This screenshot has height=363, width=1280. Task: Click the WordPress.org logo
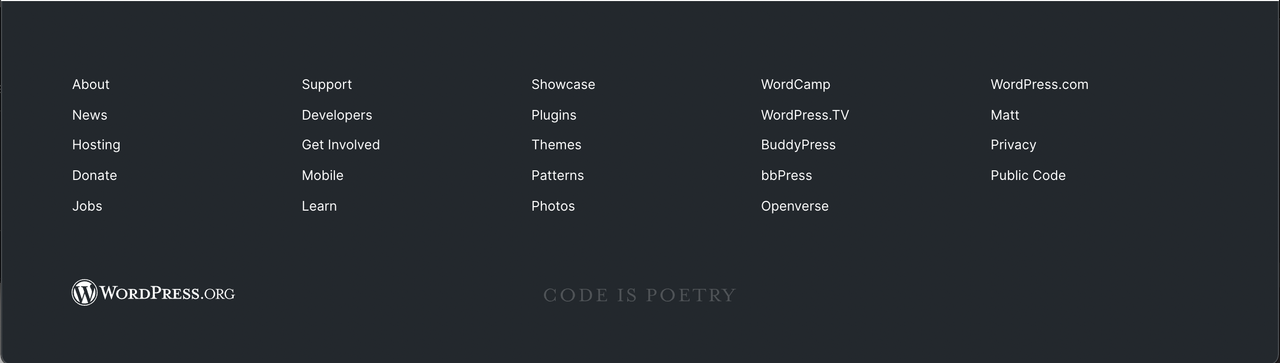point(153,293)
